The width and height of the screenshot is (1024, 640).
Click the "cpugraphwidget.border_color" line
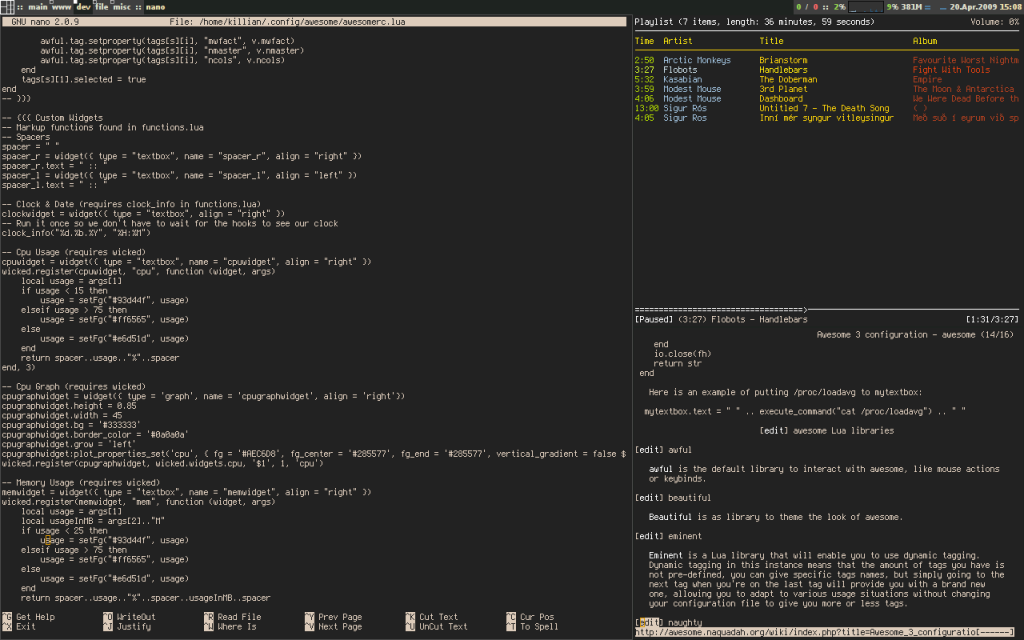pyautogui.click(x=95, y=434)
